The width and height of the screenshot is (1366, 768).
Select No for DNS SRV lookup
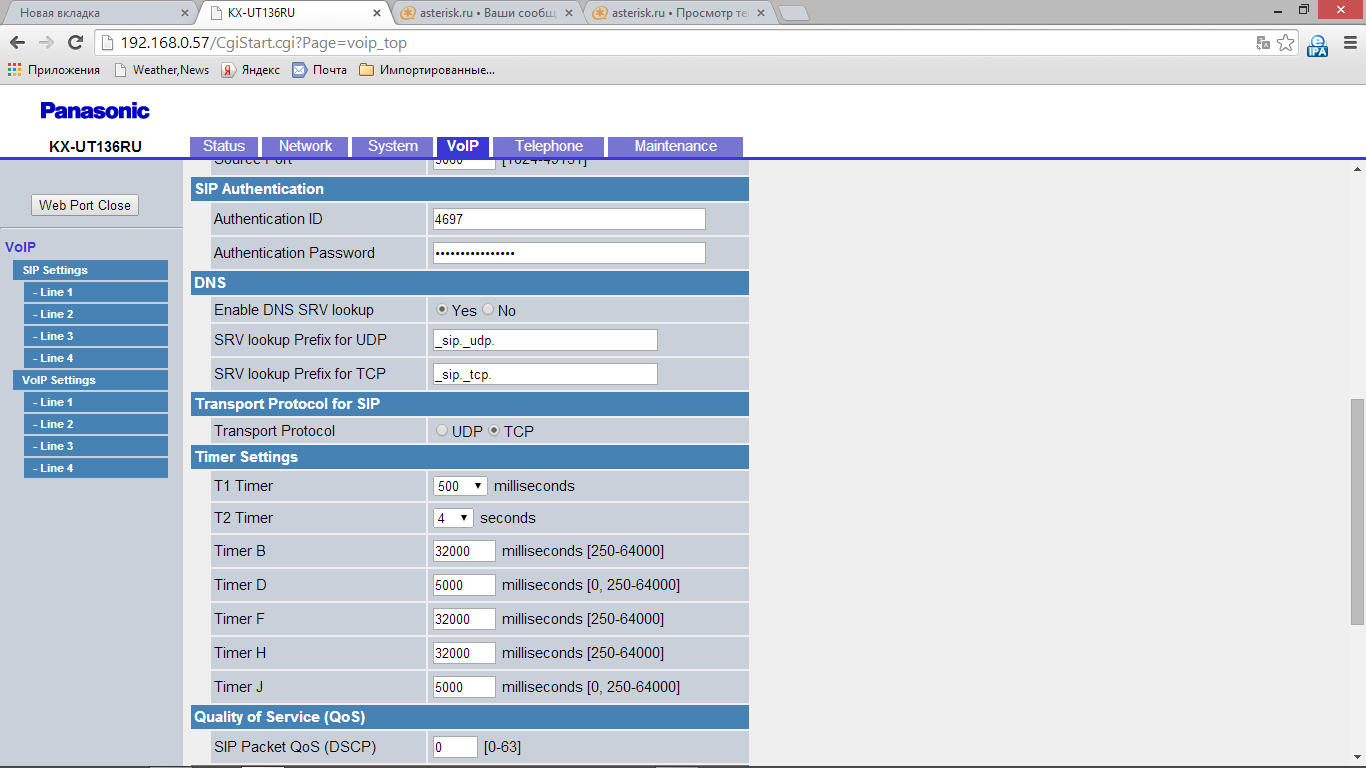tap(488, 310)
